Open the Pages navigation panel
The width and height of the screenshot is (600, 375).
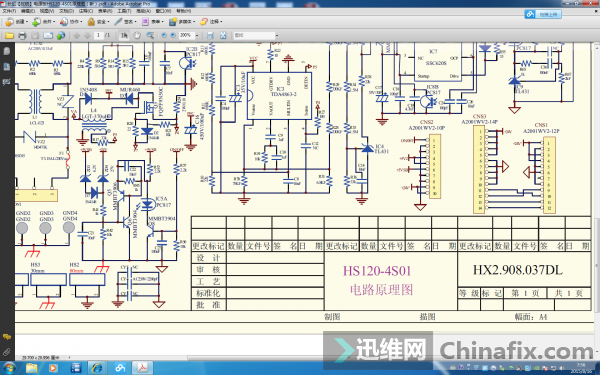pyautogui.click(x=7, y=51)
